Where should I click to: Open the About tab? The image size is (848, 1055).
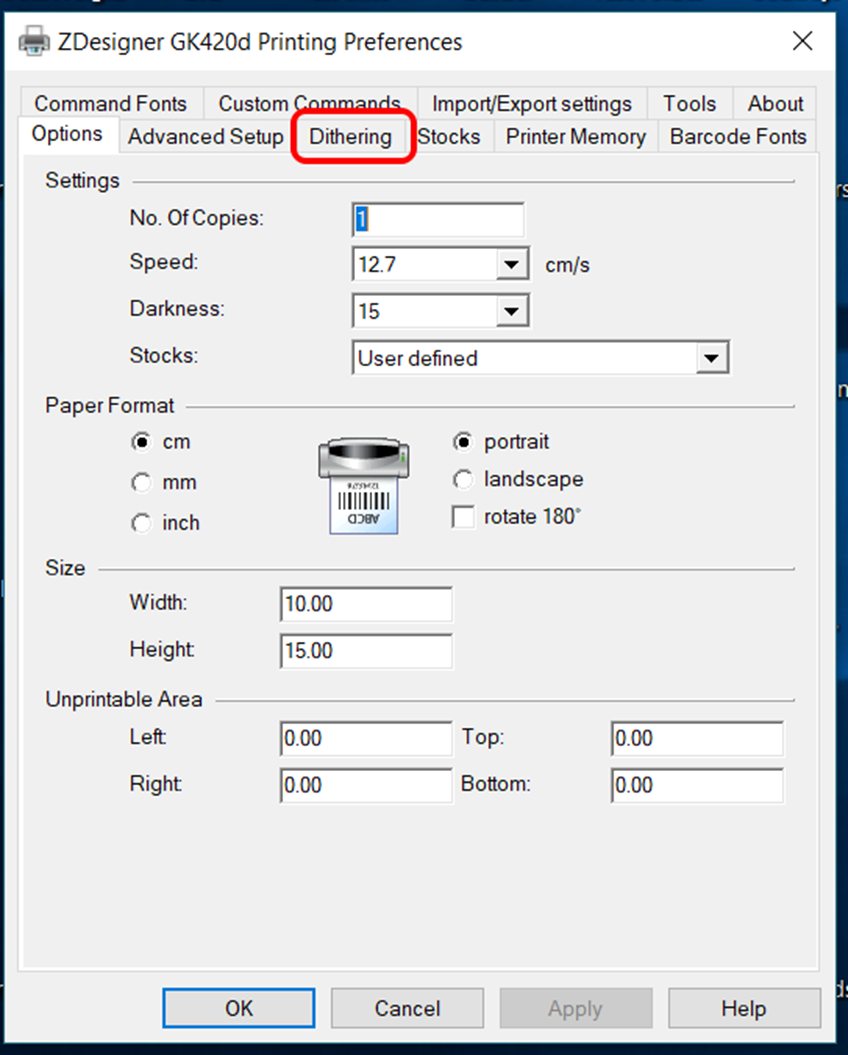tap(775, 104)
